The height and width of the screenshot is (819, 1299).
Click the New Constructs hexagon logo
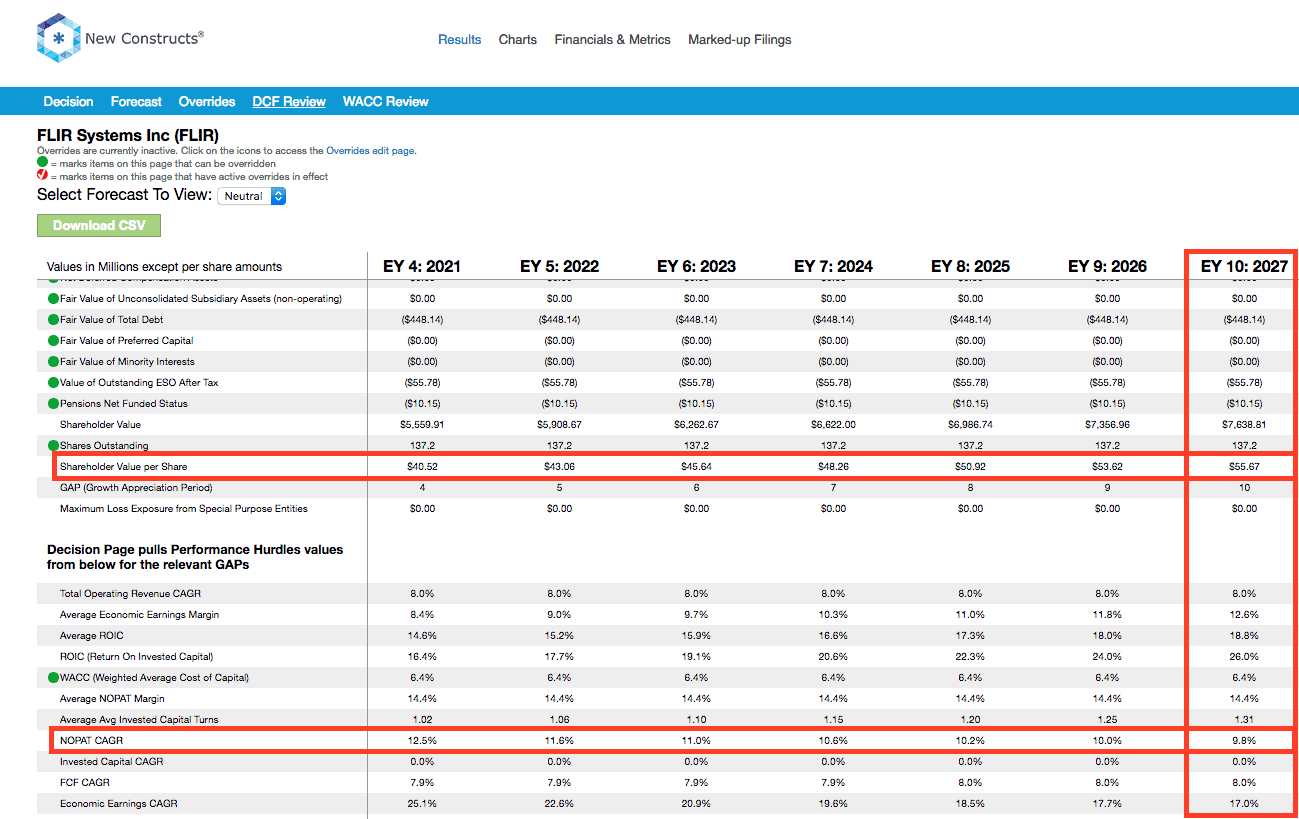(57, 39)
